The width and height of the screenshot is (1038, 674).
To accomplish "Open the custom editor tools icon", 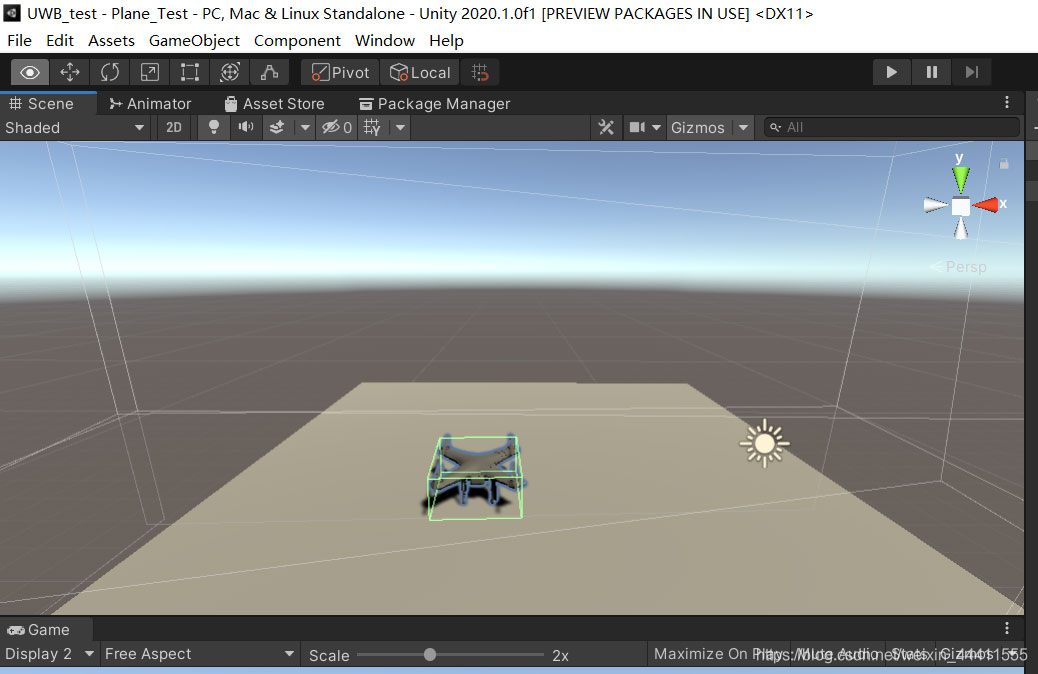I will coord(269,72).
